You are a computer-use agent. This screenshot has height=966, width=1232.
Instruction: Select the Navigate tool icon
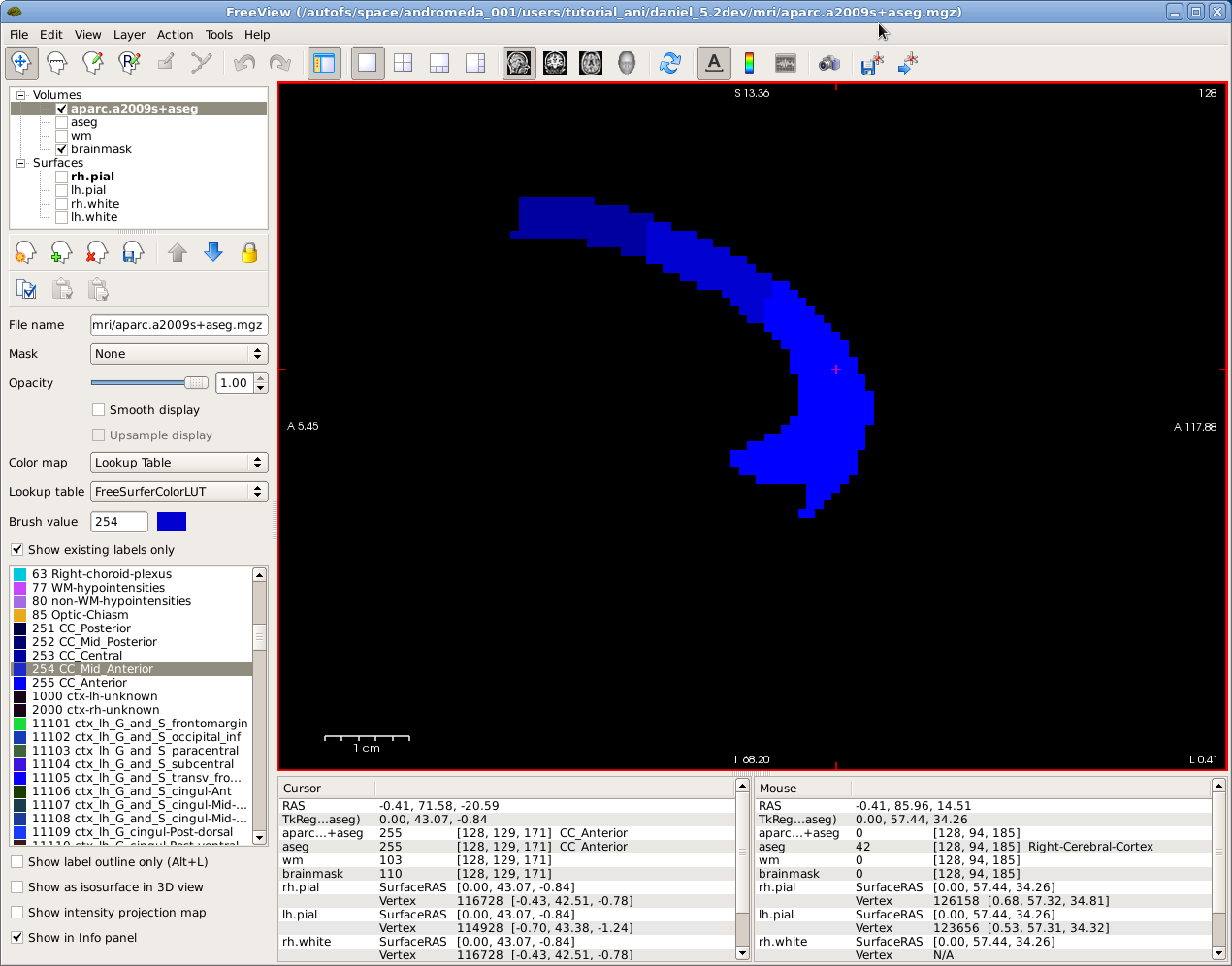click(x=20, y=62)
